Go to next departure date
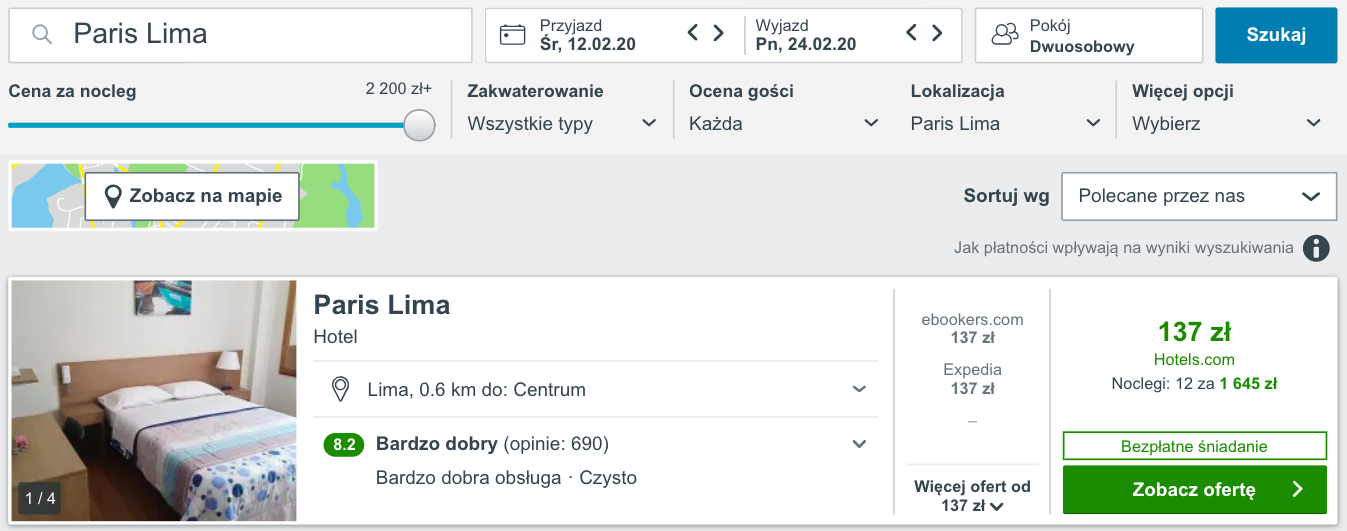Image resolution: width=1347 pixels, height=531 pixels. 937,33
